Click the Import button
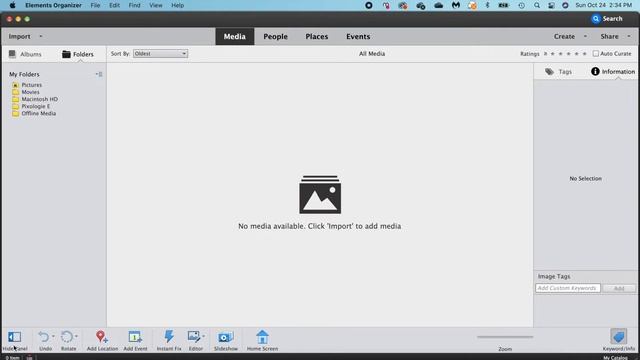Viewport: 640px width, 360px height. click(x=20, y=36)
